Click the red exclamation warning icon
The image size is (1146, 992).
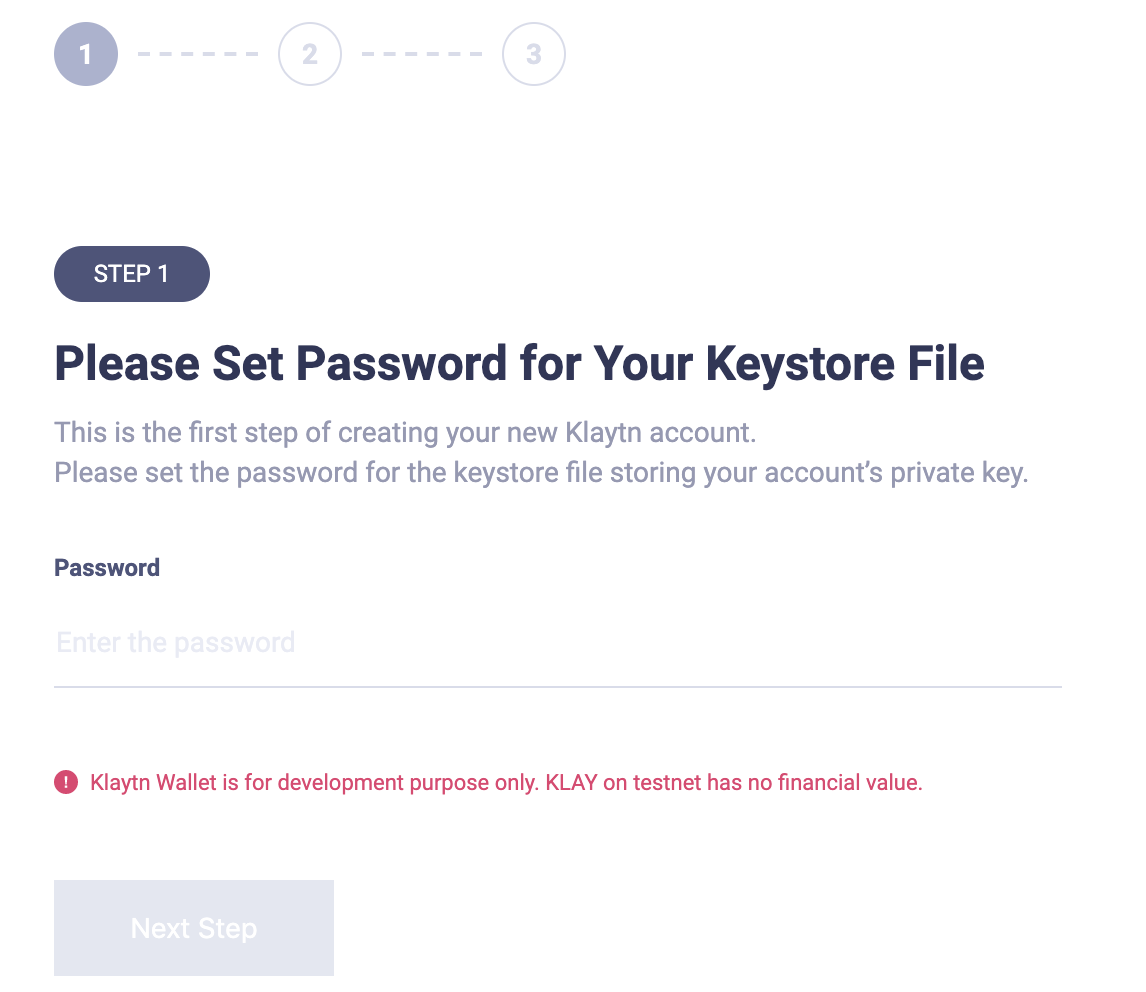pos(66,782)
